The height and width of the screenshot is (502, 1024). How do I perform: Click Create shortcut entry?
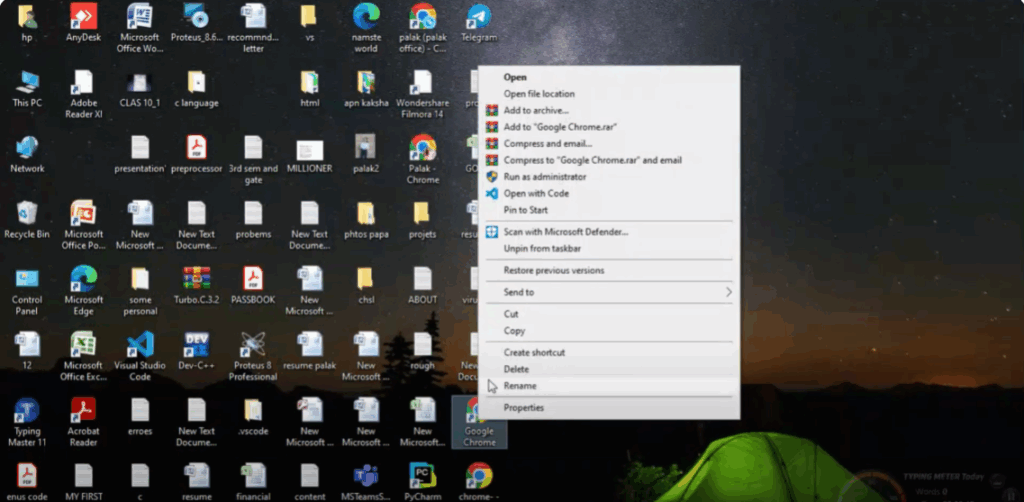[534, 353]
